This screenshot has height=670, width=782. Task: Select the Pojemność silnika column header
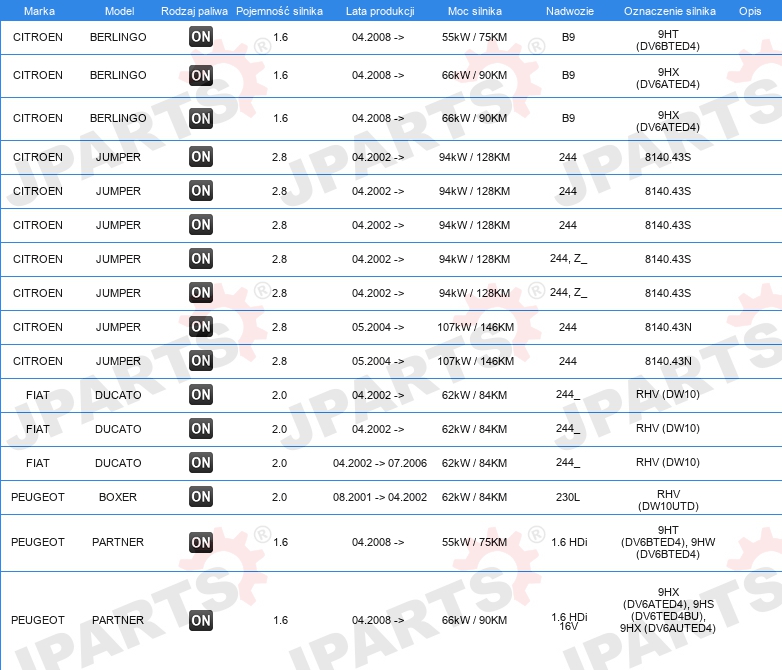click(279, 11)
